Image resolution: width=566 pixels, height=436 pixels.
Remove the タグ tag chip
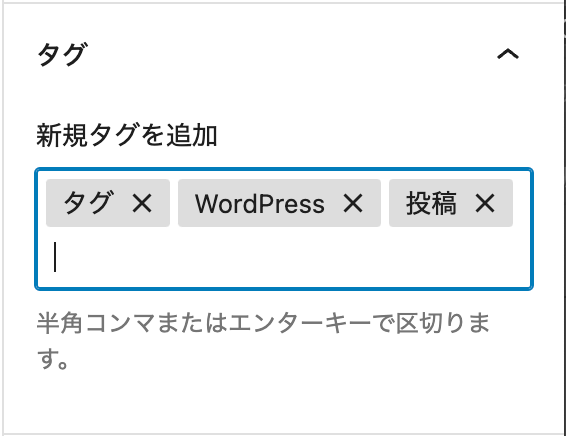[x=142, y=203]
